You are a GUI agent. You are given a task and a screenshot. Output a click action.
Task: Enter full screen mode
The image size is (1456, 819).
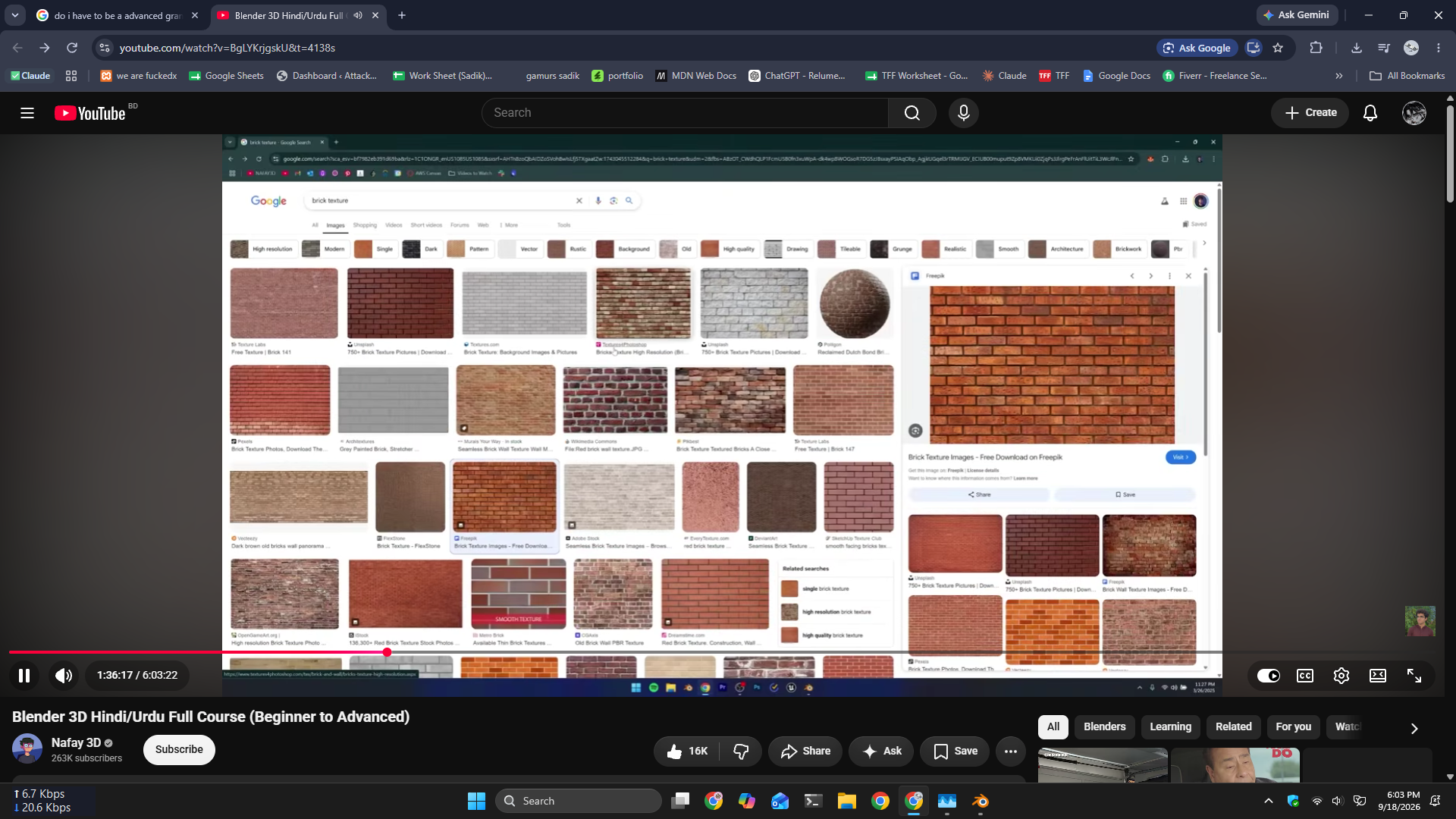click(x=1414, y=675)
